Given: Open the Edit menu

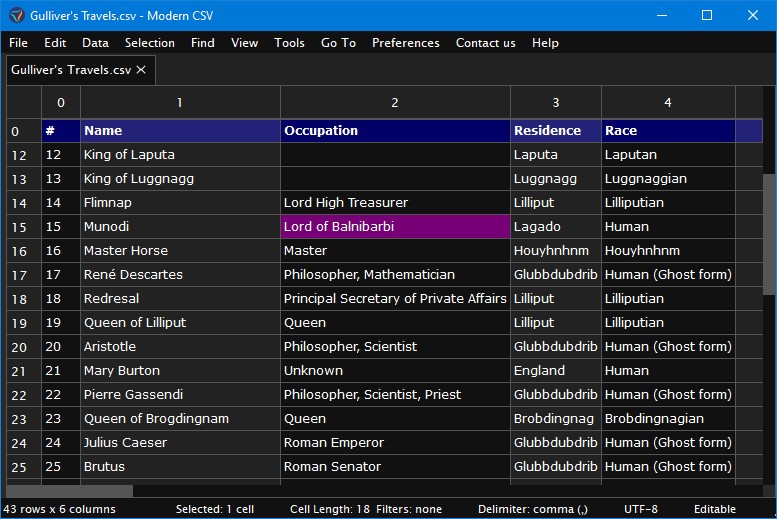Looking at the screenshot, I should click(x=55, y=43).
